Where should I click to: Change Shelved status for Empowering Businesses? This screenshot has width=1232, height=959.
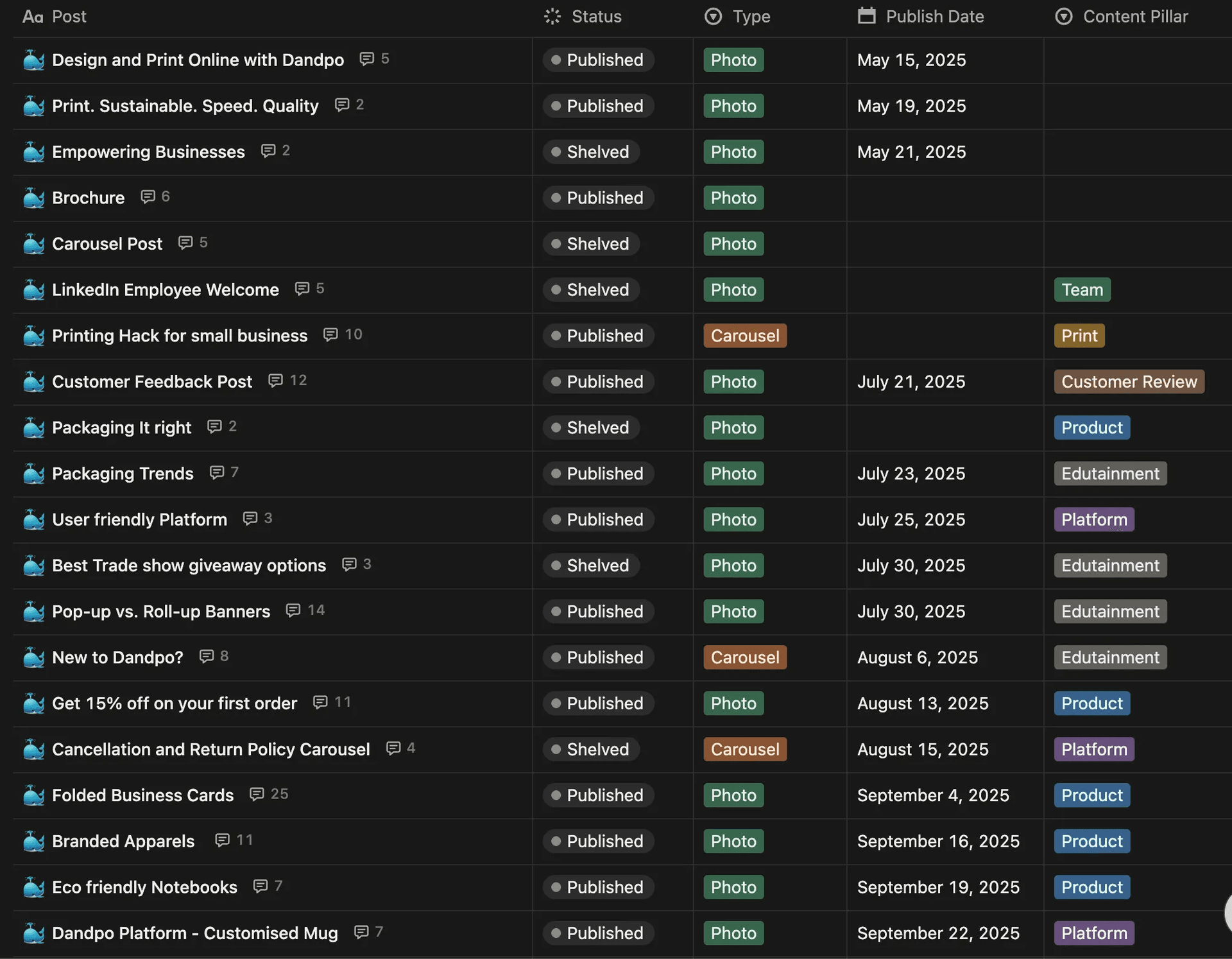coord(591,152)
